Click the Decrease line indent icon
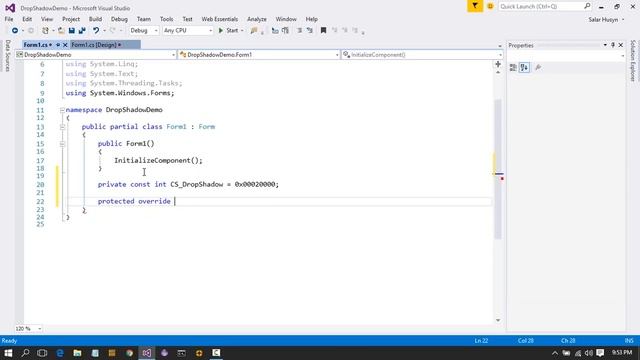The height and width of the screenshot is (360, 640). click(300, 31)
